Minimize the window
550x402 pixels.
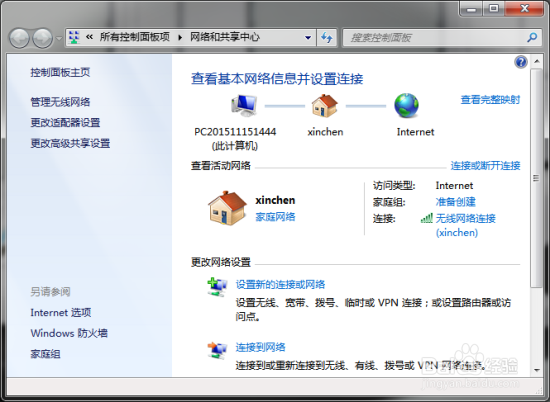pos(471,9)
